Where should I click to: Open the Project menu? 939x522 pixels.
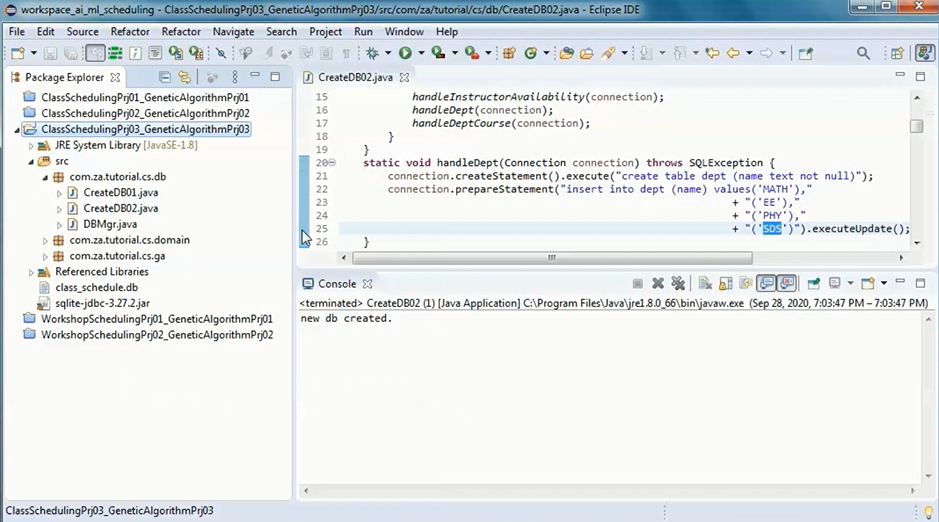pos(325,32)
